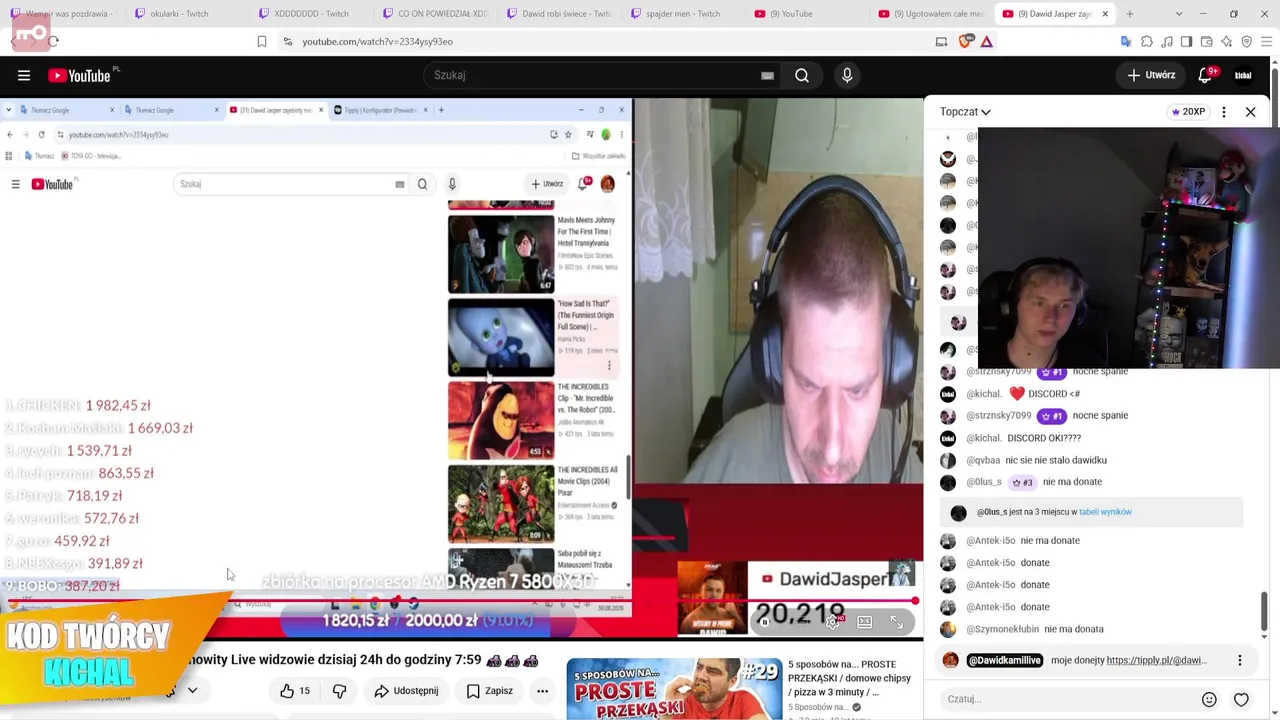The width and height of the screenshot is (1280, 720).
Task: Open a new browser tab
Action: tap(1130, 14)
